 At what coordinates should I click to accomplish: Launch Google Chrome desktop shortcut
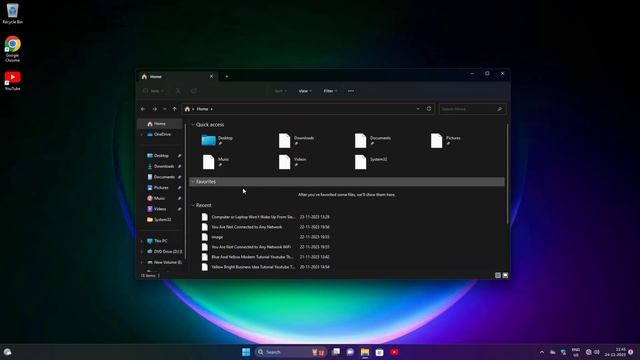12,49
